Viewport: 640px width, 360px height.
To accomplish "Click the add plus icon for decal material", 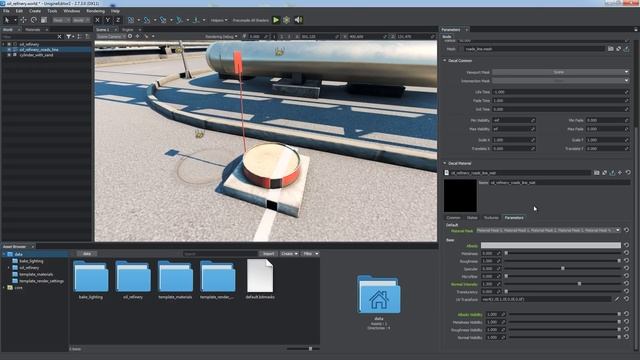I will 620,173.
